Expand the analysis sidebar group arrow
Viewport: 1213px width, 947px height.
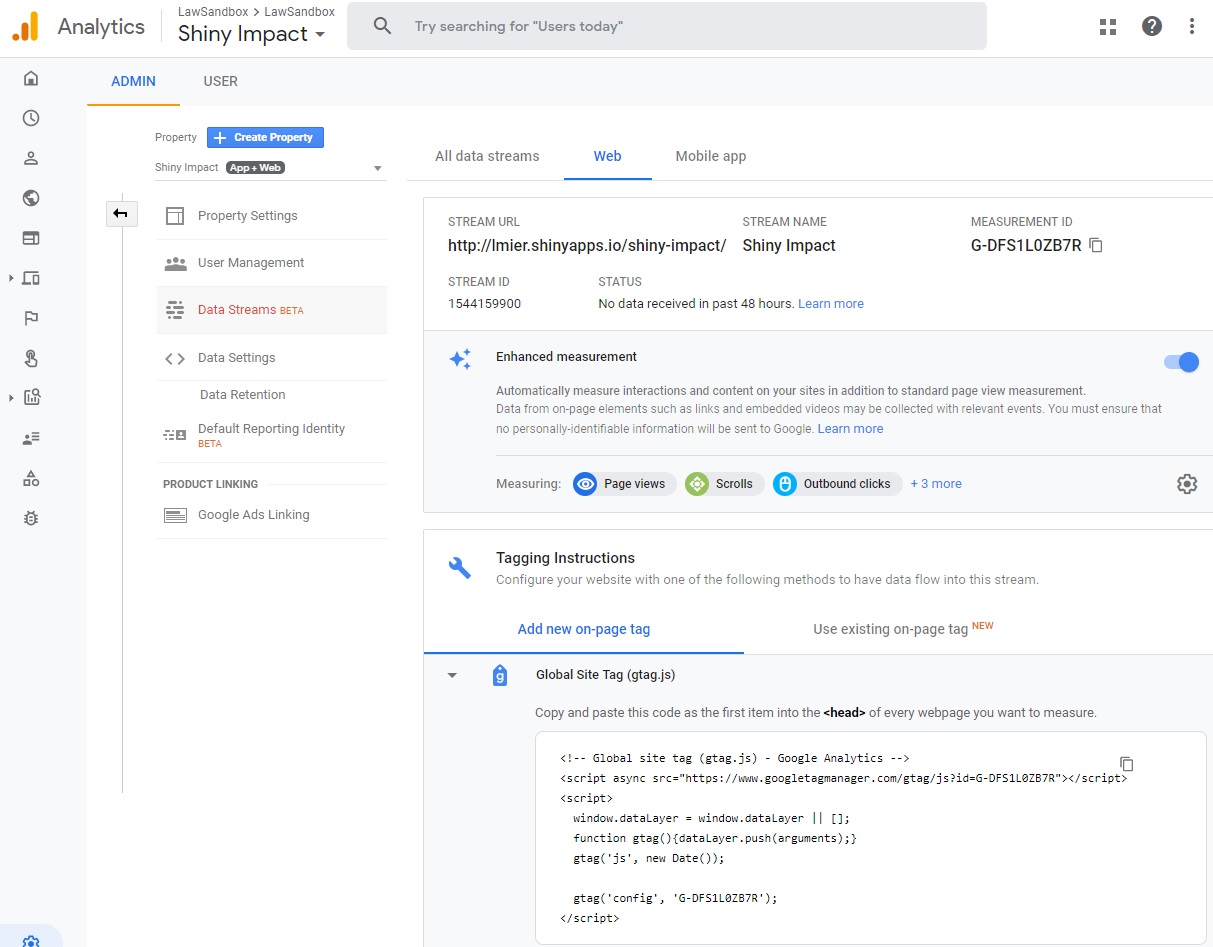point(11,398)
